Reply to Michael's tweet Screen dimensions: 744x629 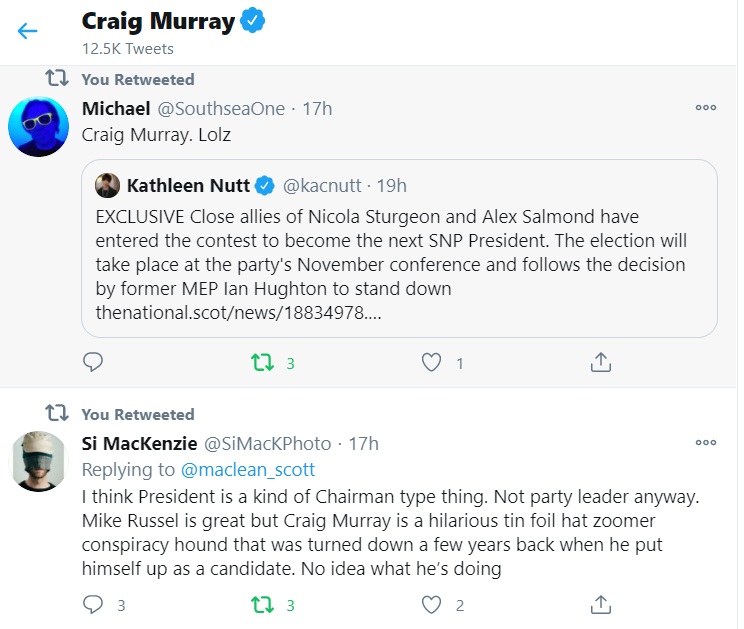93,362
